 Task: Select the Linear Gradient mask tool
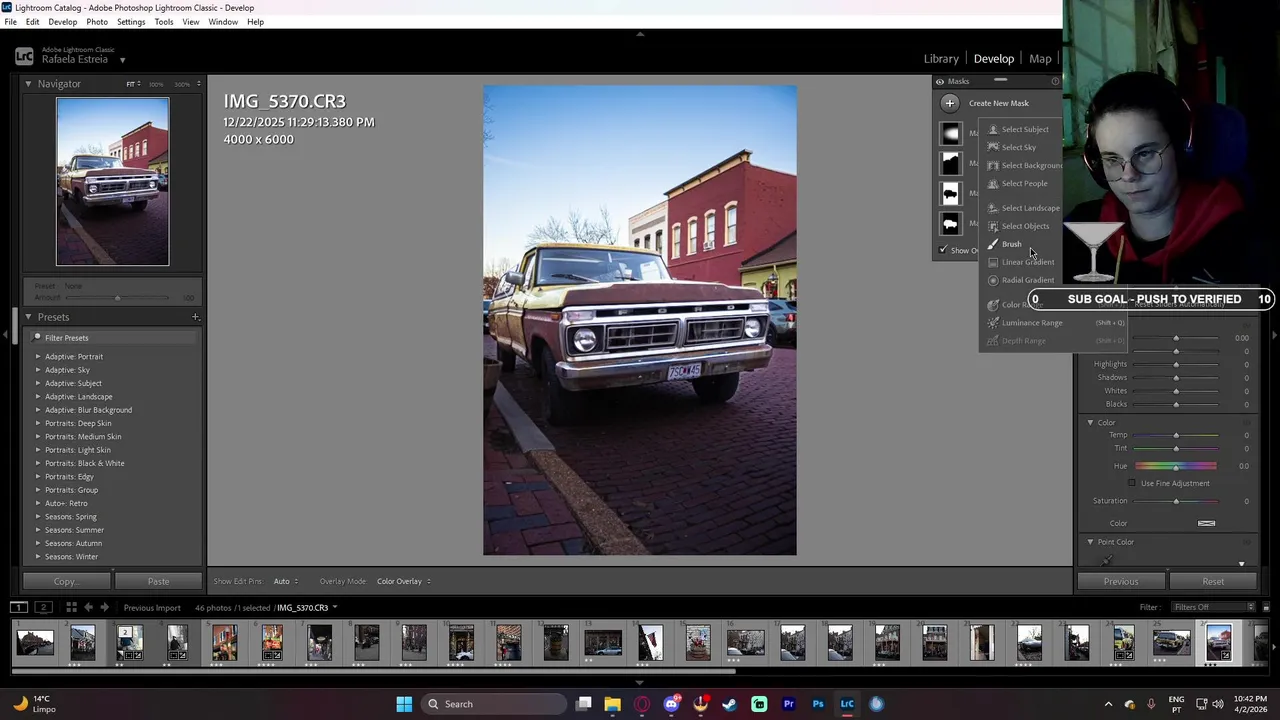pos(1020,262)
